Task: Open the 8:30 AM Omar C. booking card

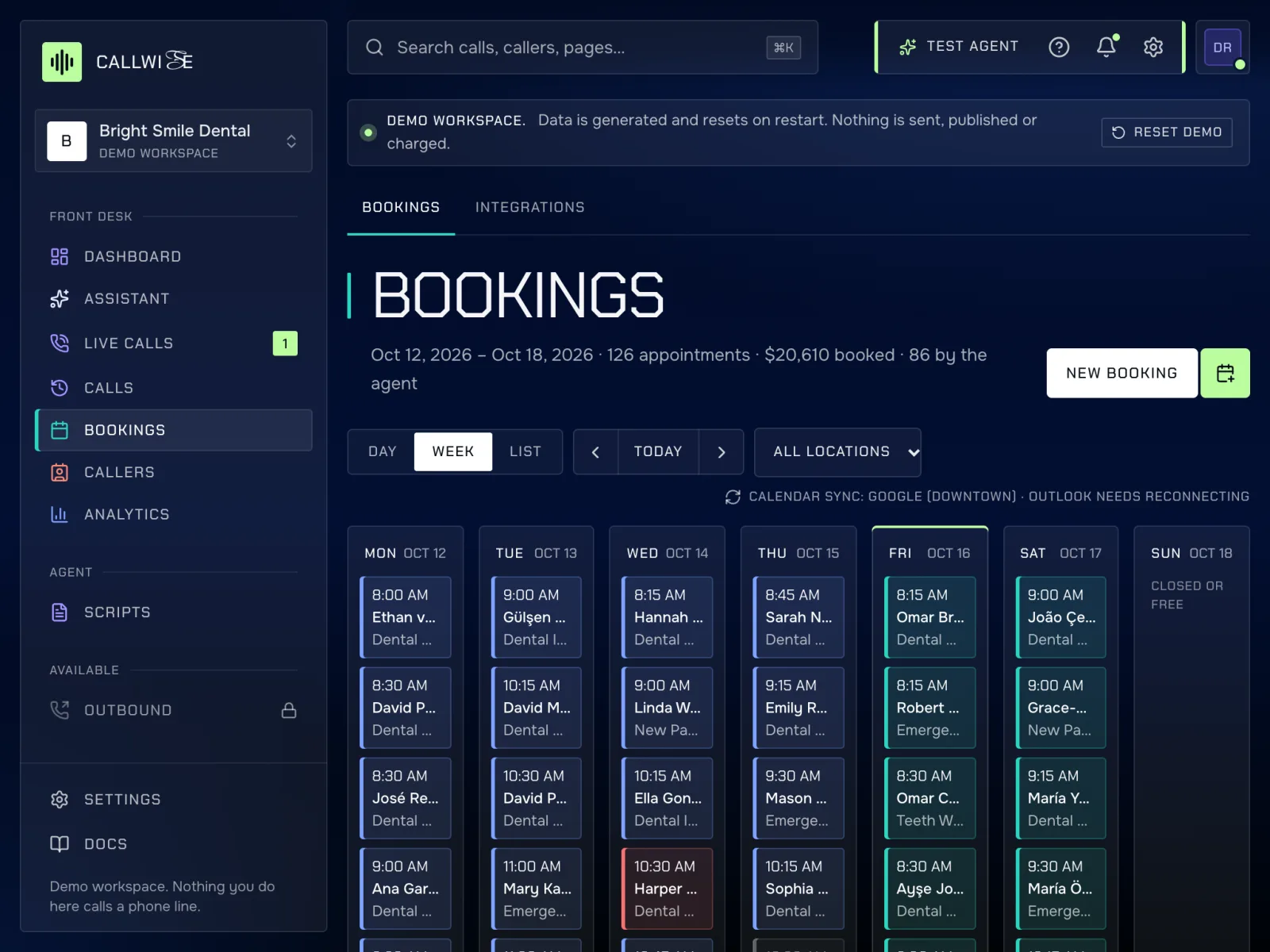Action: (x=930, y=798)
